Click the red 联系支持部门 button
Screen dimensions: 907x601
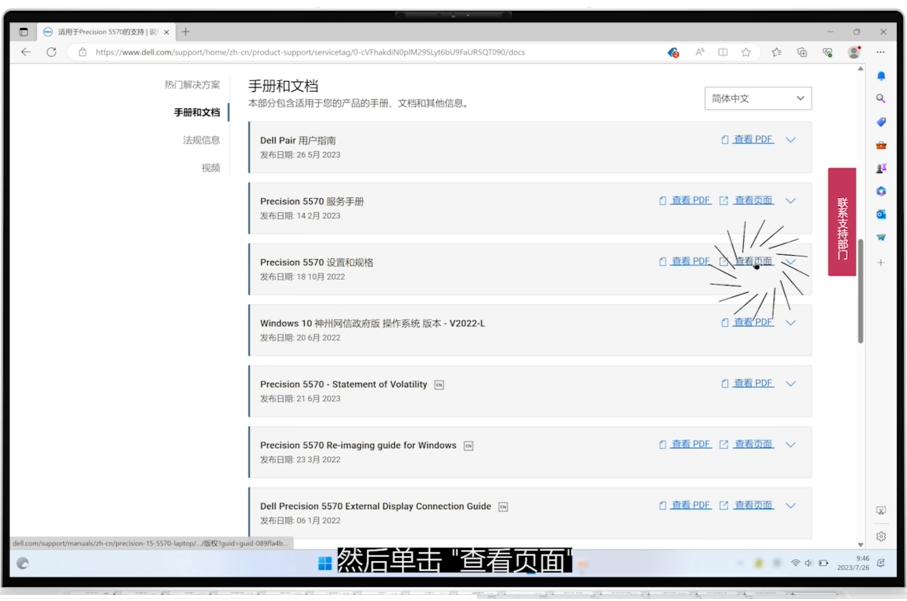tap(843, 222)
